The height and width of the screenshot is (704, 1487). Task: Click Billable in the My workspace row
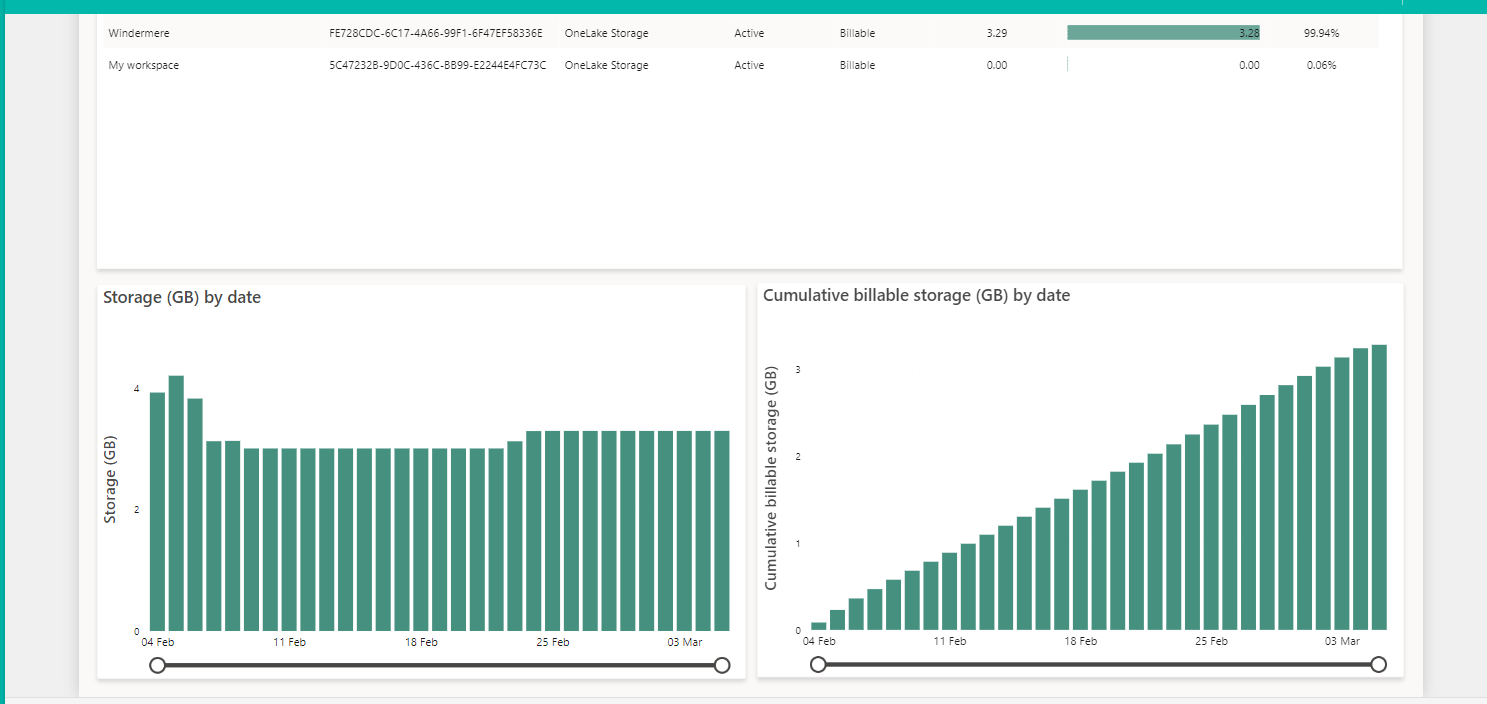click(x=857, y=65)
